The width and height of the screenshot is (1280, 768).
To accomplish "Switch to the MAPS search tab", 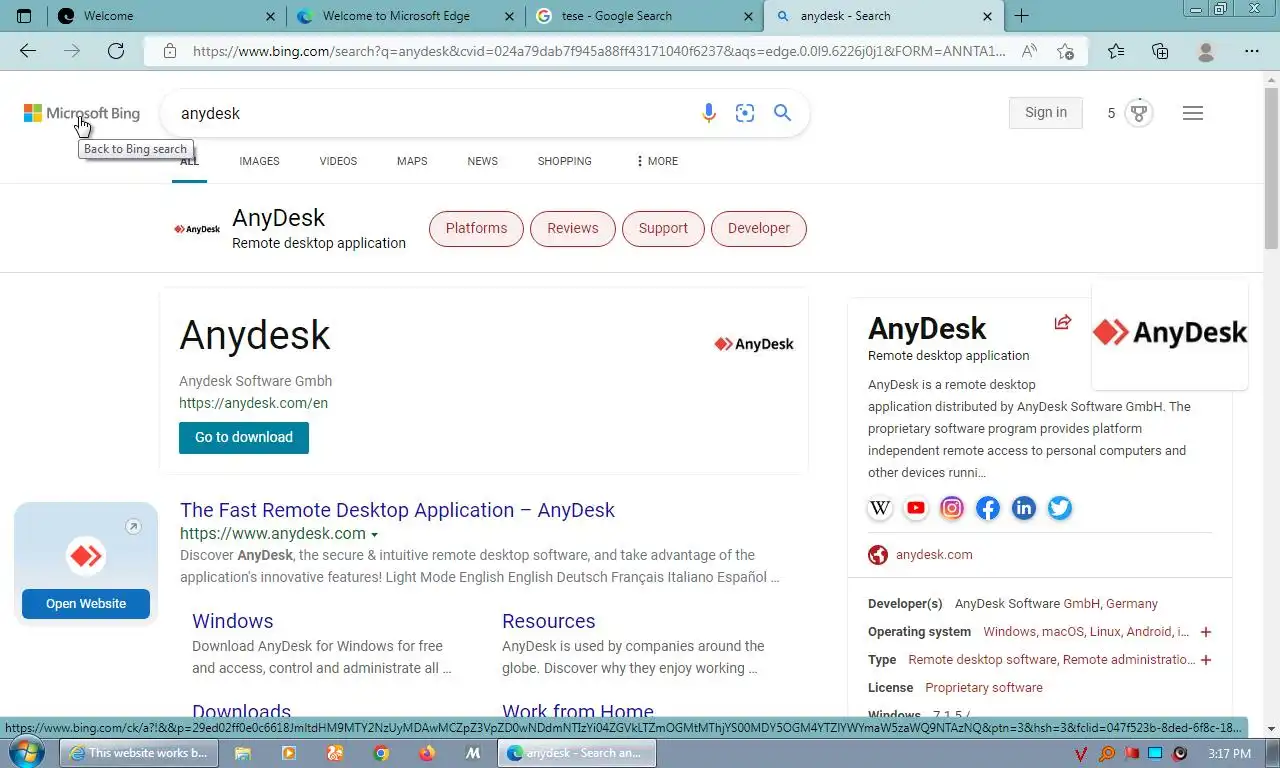I will [412, 161].
